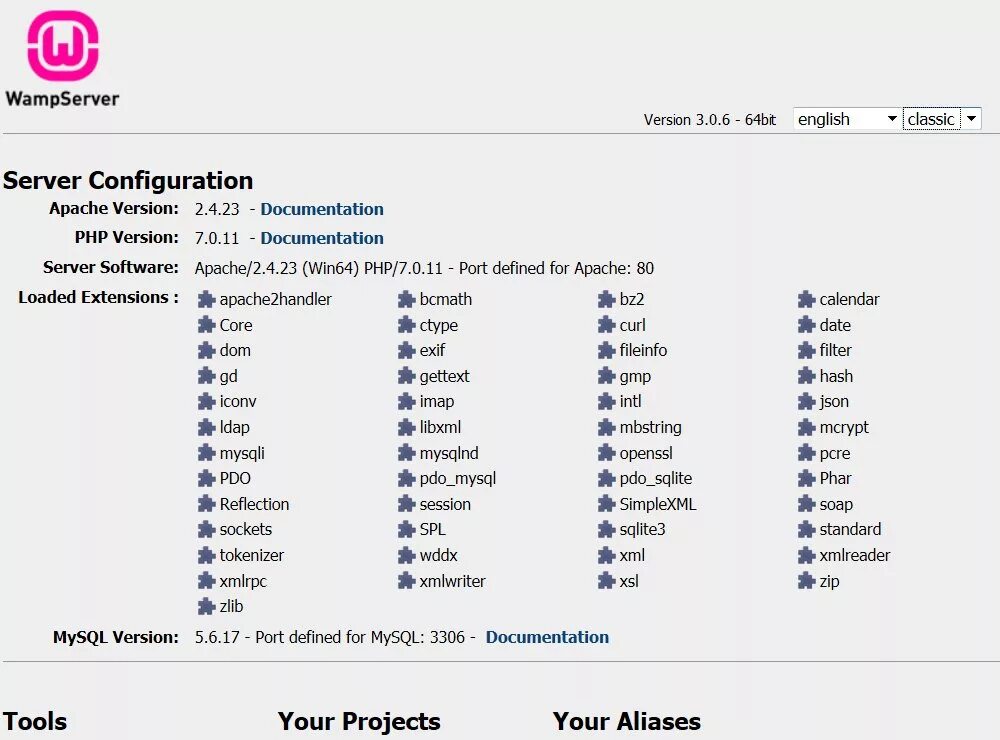Viewport: 1000px width, 740px height.
Task: Click the WampServer logo
Action: click(62, 59)
